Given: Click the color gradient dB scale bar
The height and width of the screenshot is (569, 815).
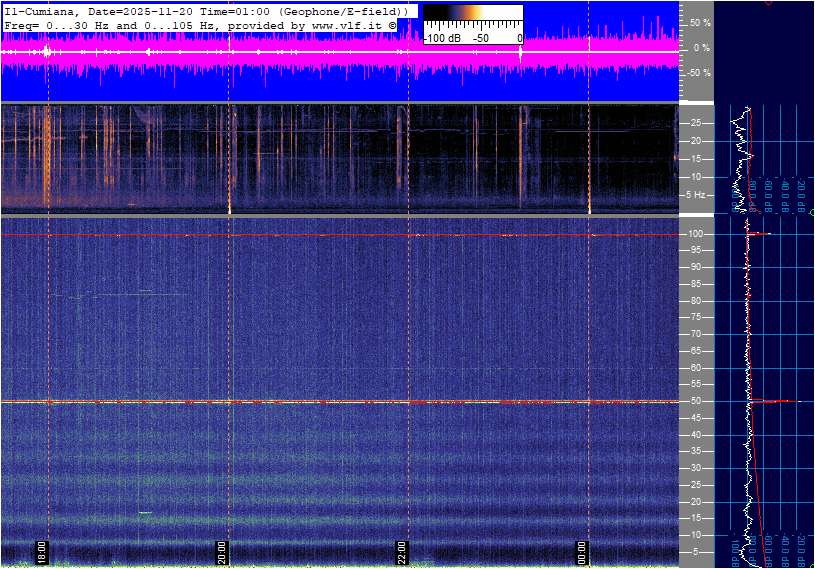Looking at the screenshot, I should point(472,13).
